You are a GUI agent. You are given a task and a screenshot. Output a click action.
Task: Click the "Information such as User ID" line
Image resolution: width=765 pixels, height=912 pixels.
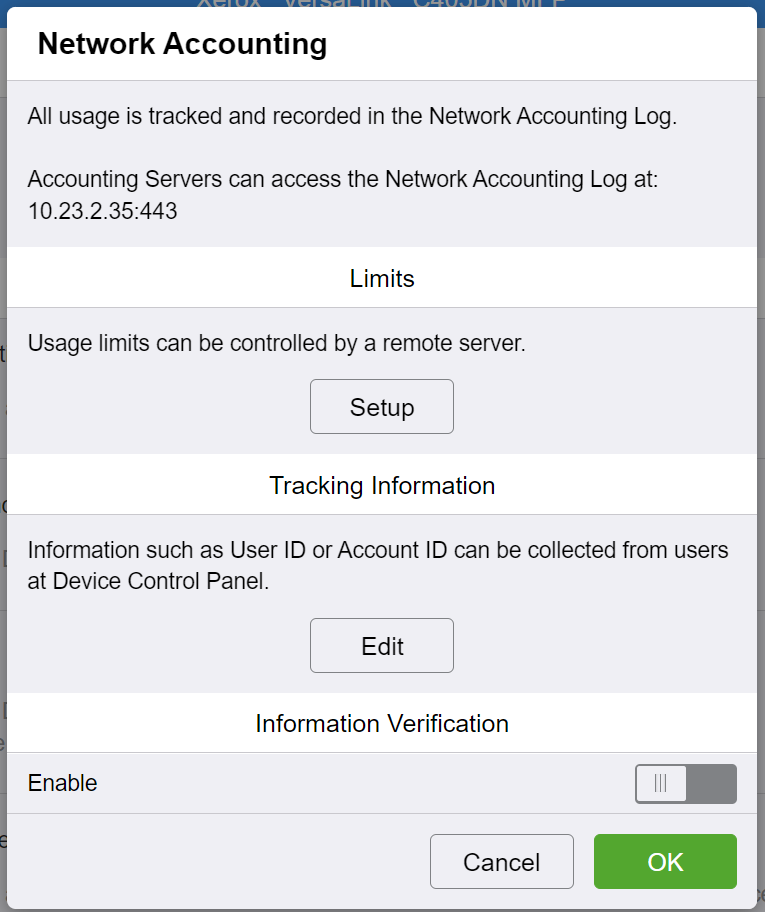(x=378, y=550)
